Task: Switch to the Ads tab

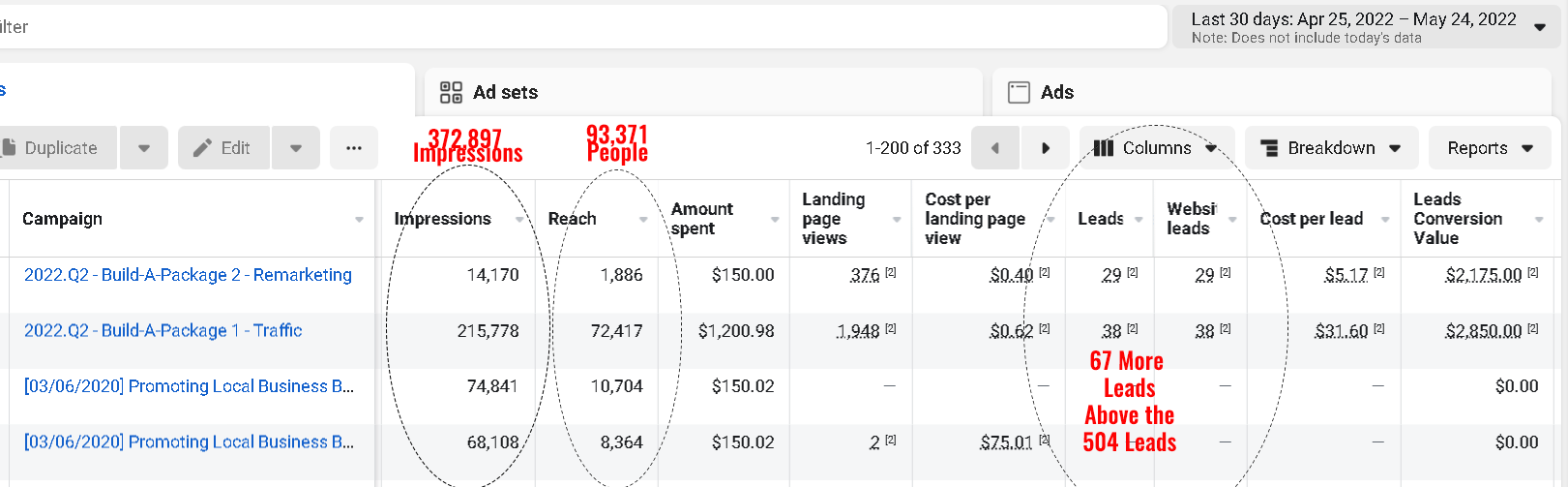Action: pyautogui.click(x=1272, y=92)
